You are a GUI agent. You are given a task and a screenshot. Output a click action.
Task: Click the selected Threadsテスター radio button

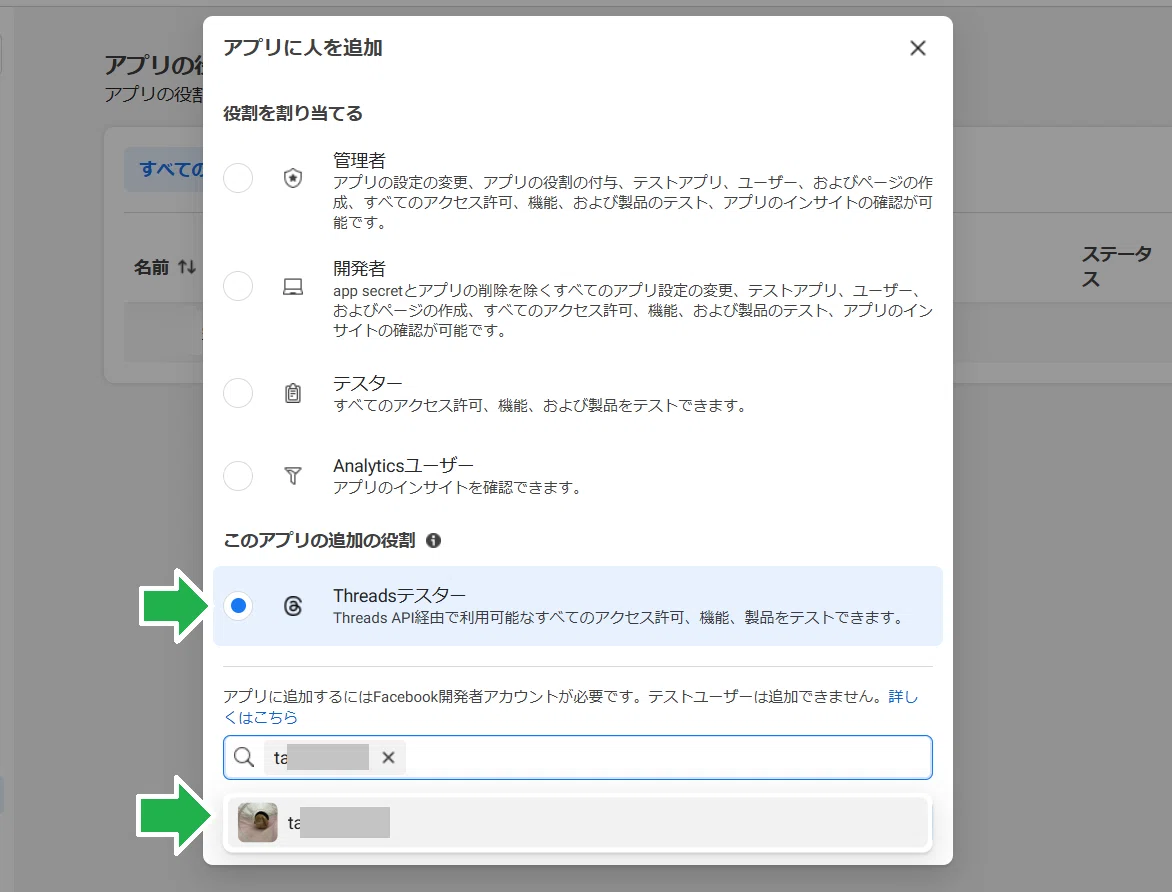coord(238,606)
